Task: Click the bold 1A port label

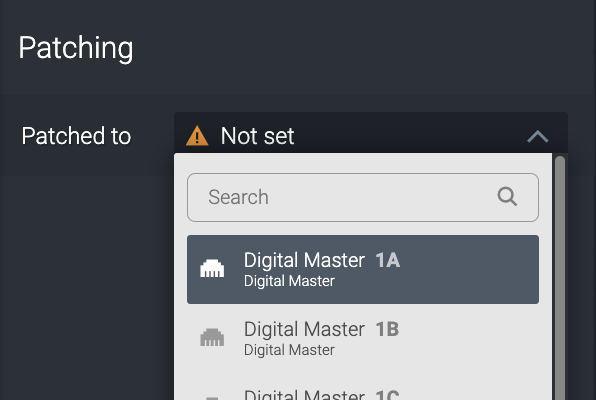Action: click(x=388, y=260)
